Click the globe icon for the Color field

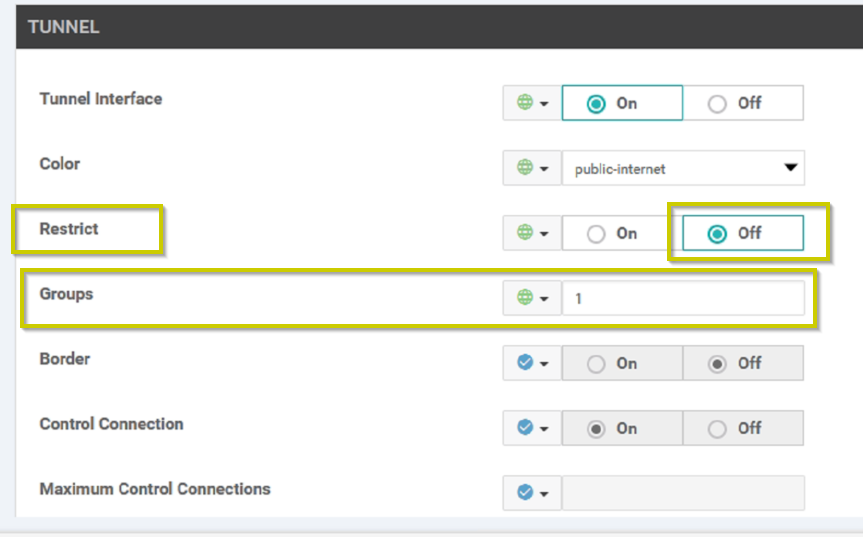point(525,167)
